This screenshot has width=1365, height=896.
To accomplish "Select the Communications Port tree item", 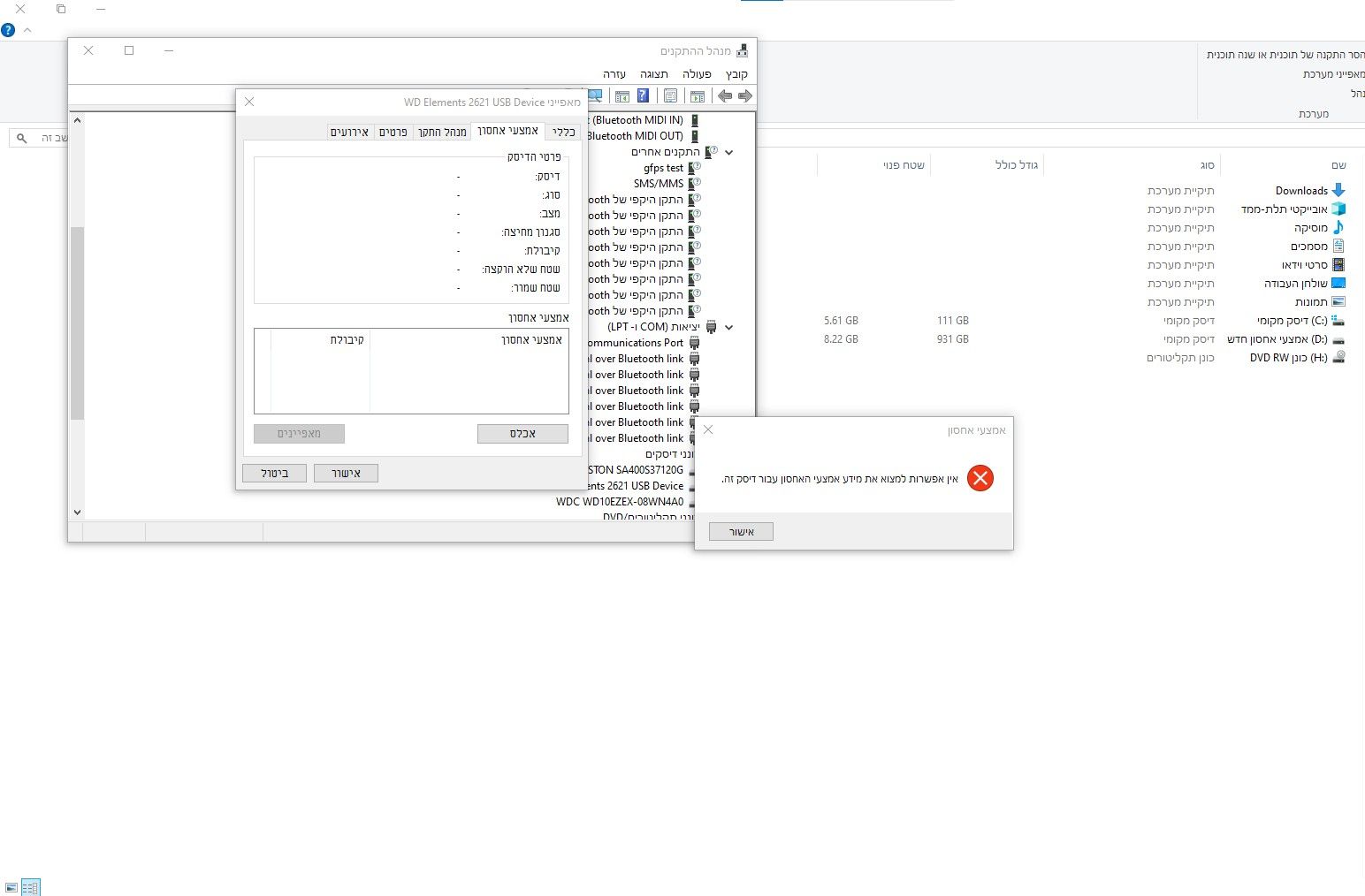I will coord(635,343).
